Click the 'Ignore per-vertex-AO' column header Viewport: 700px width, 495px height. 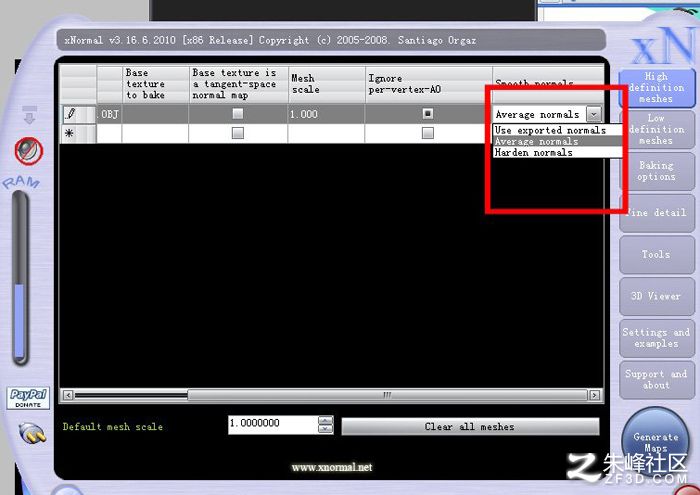(429, 84)
